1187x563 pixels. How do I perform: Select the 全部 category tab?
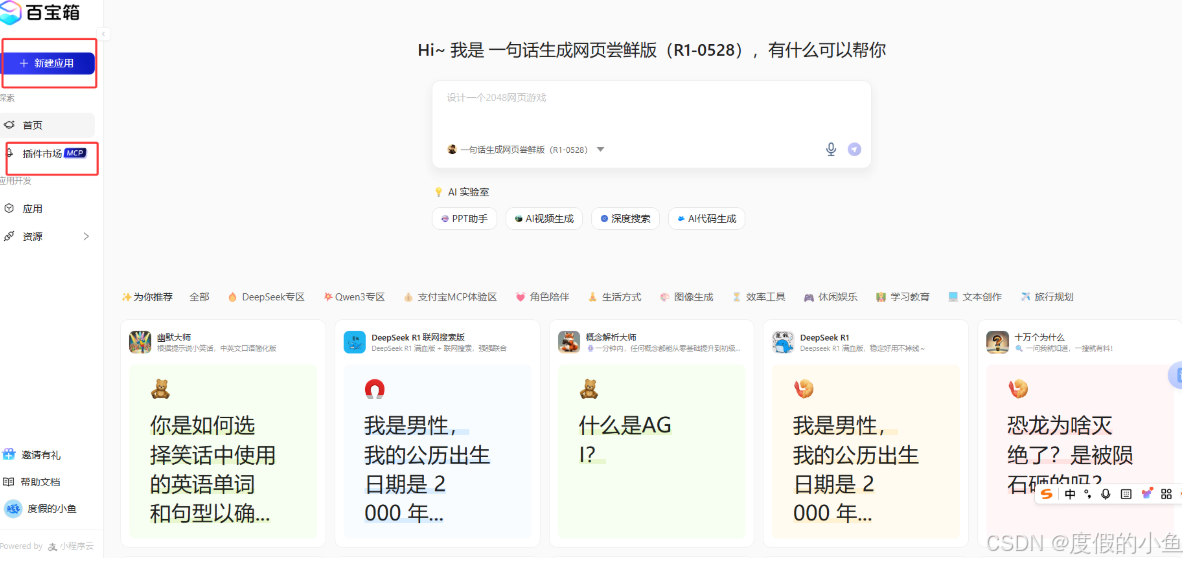tap(200, 297)
